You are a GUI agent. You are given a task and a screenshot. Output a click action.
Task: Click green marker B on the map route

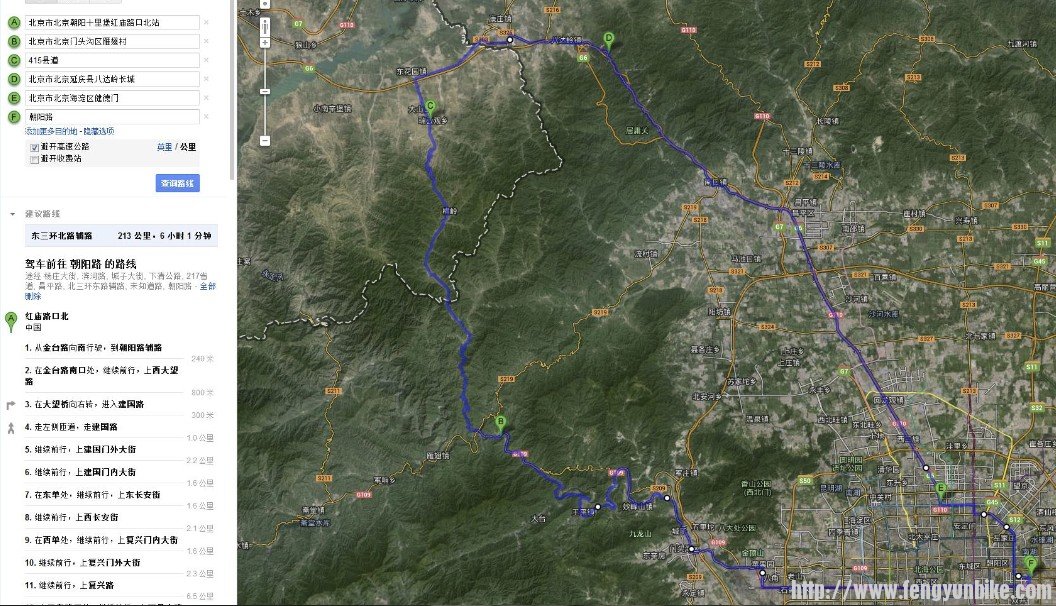(x=500, y=424)
